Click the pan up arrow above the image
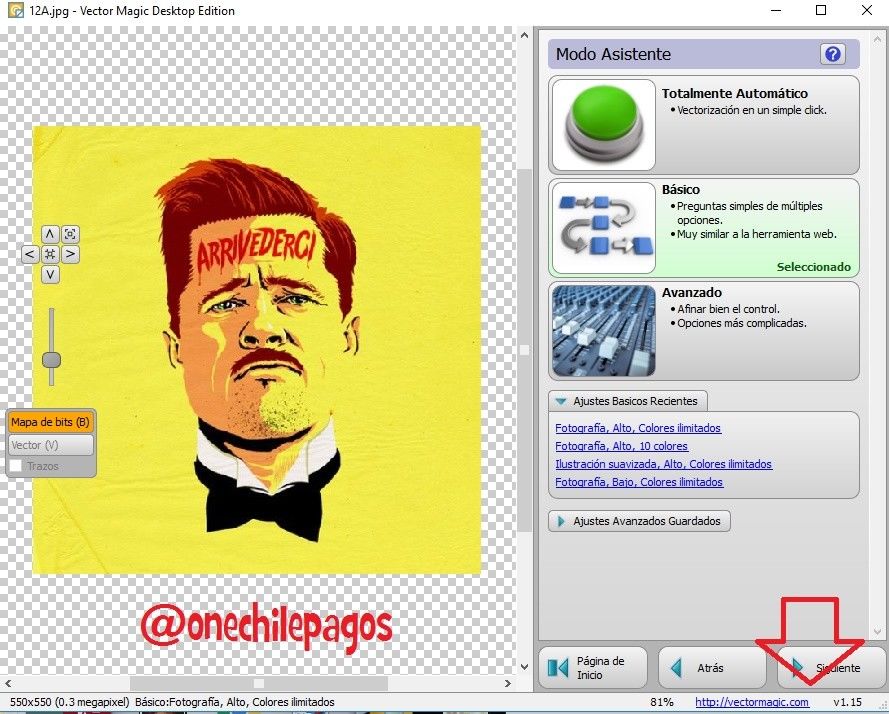Screen dimensions: 889x714 click(x=49, y=234)
